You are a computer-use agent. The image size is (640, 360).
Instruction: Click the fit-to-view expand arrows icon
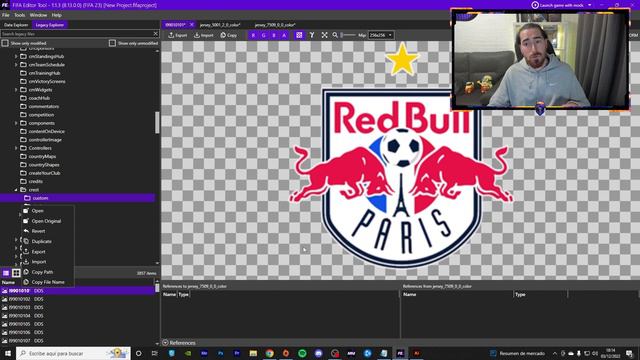tap(324, 35)
